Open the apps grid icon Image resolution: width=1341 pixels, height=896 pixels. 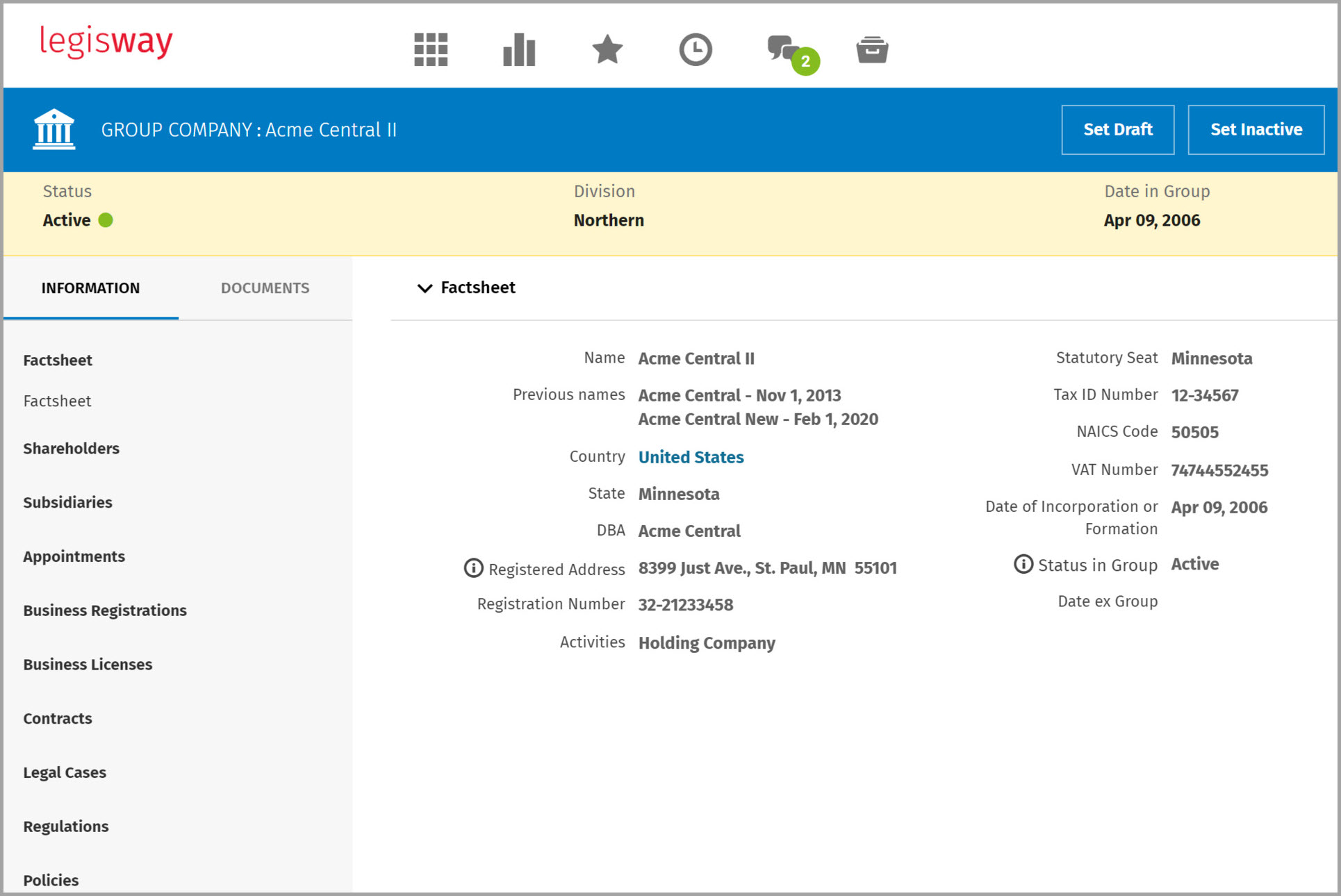click(431, 50)
